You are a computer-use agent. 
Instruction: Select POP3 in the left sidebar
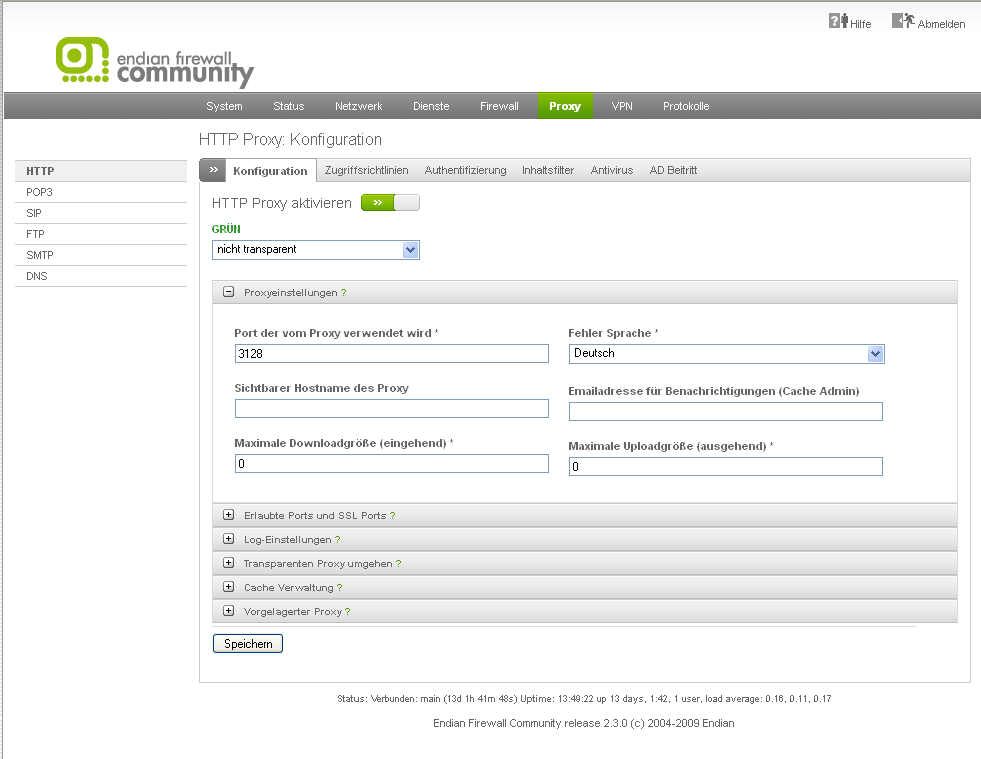40,192
